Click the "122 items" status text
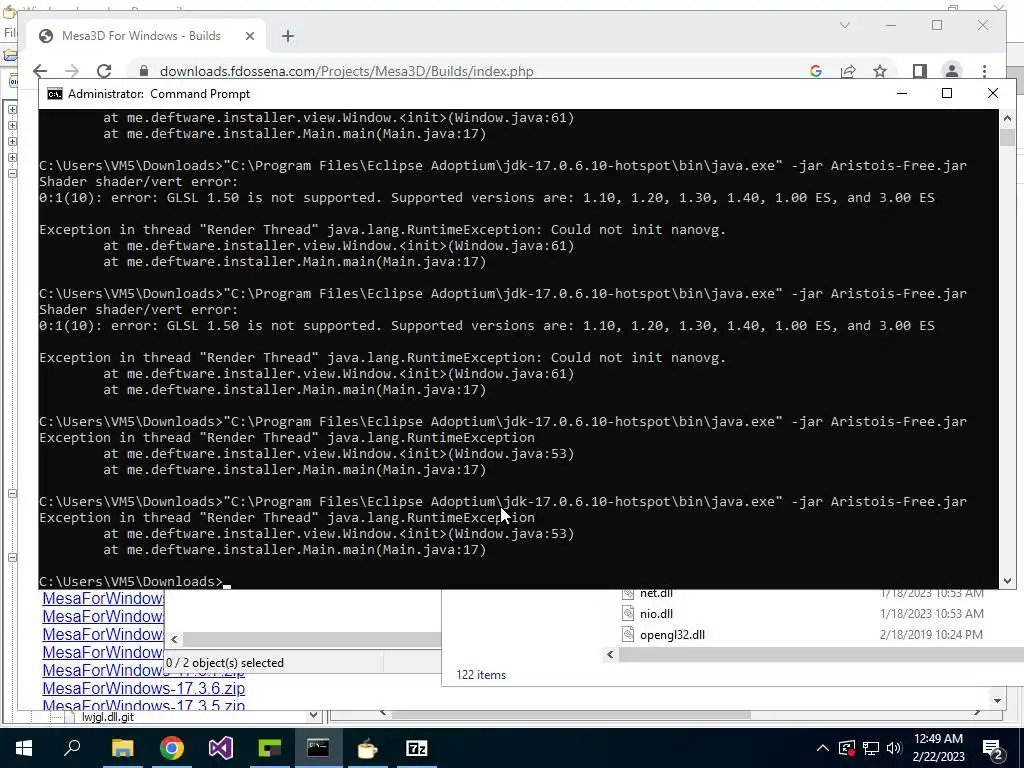 click(x=481, y=675)
